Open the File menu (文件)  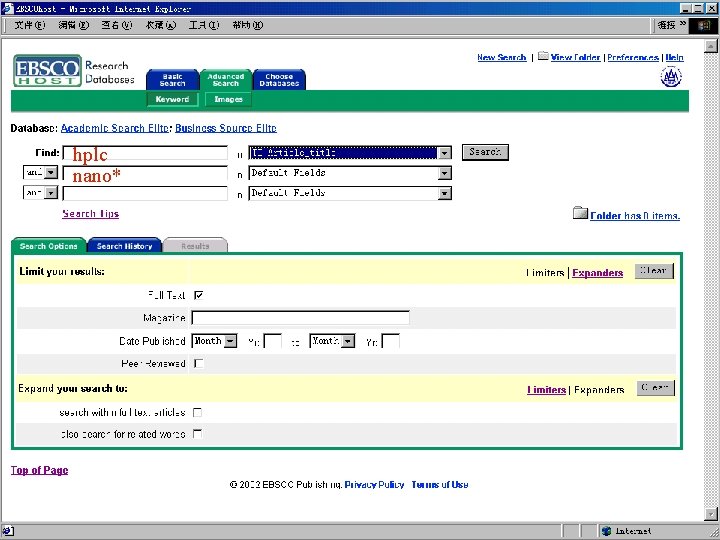29,25
